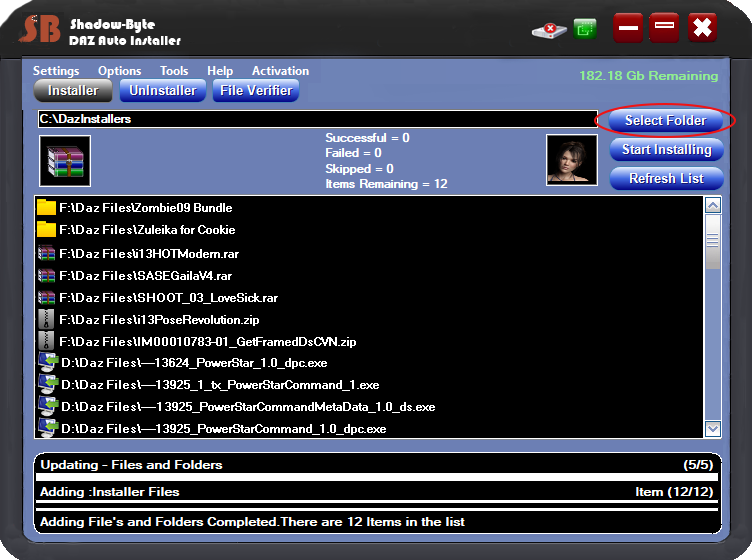Switch to the File Verifier tab

click(256, 91)
